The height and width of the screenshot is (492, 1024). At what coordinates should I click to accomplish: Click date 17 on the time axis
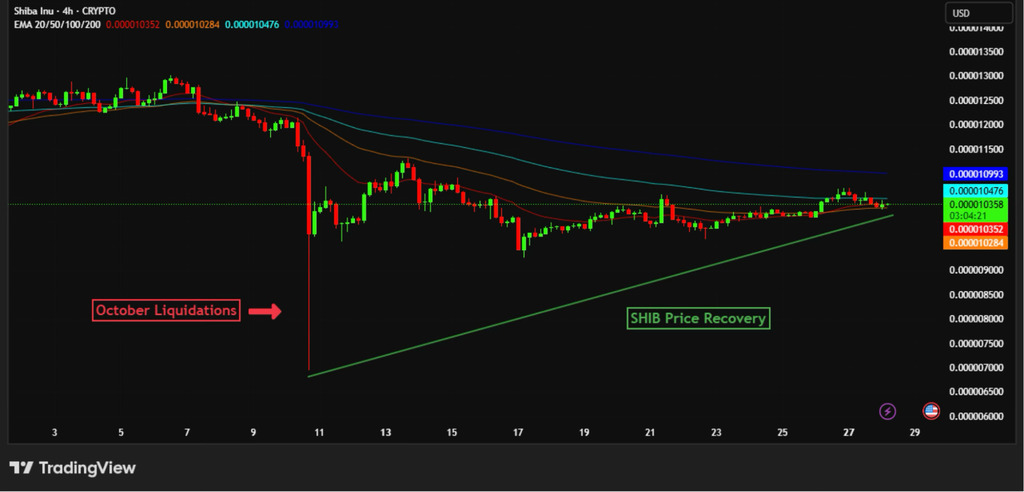coord(518,433)
